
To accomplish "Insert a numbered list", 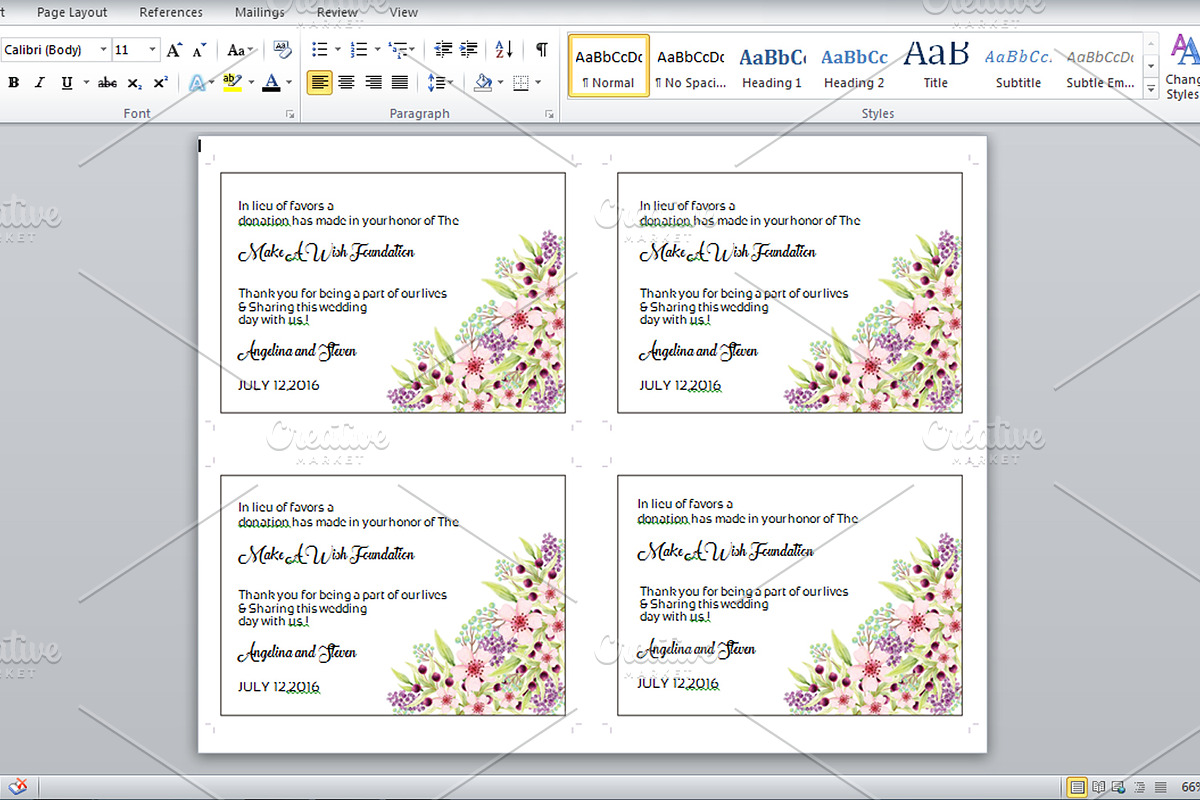I will coord(359,50).
